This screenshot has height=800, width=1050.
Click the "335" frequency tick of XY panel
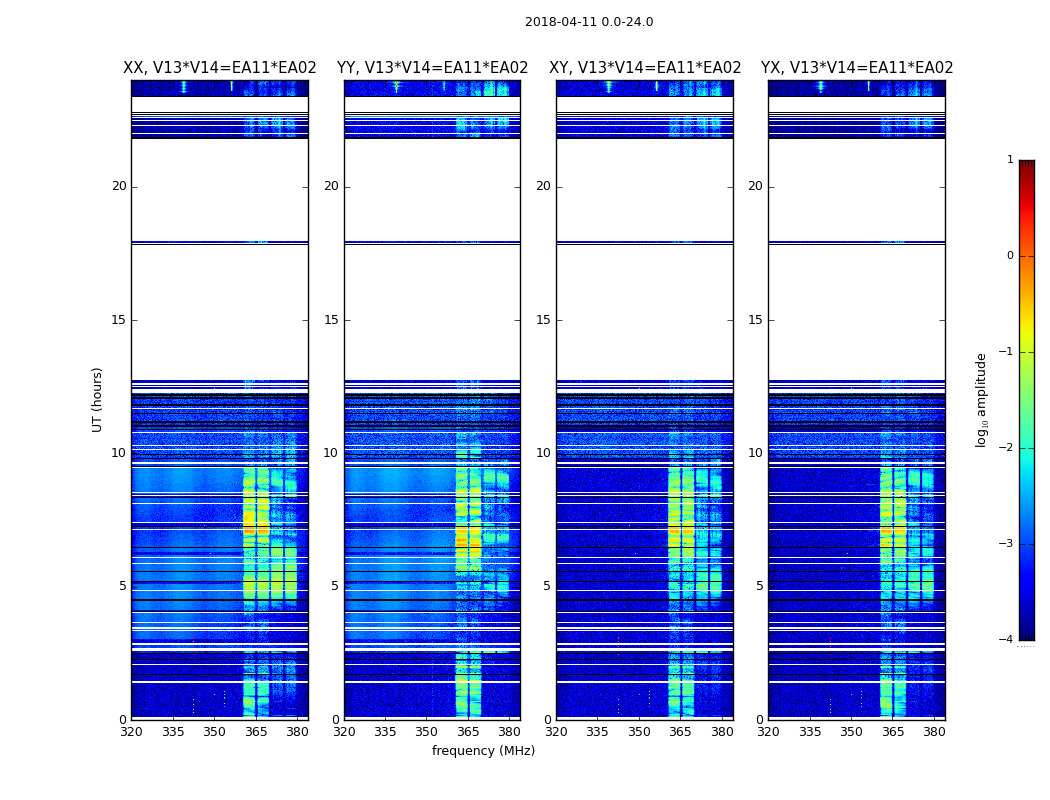[x=597, y=732]
